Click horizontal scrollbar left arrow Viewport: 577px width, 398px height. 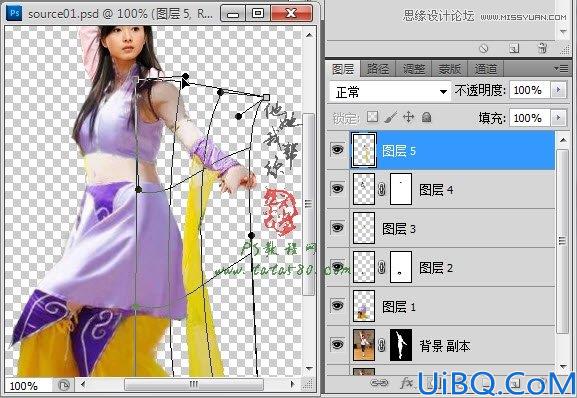point(83,385)
